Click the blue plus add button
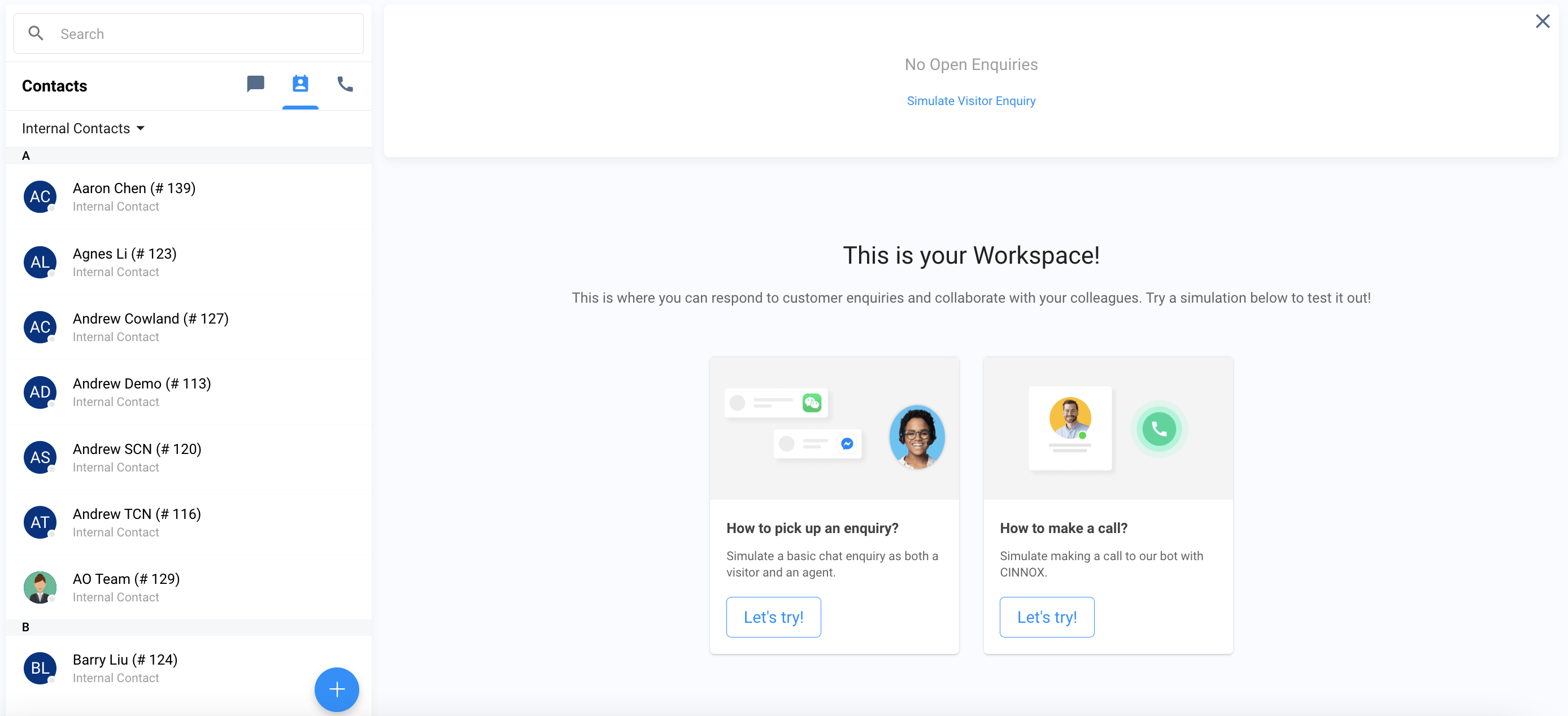The height and width of the screenshot is (716, 1568). coord(337,689)
